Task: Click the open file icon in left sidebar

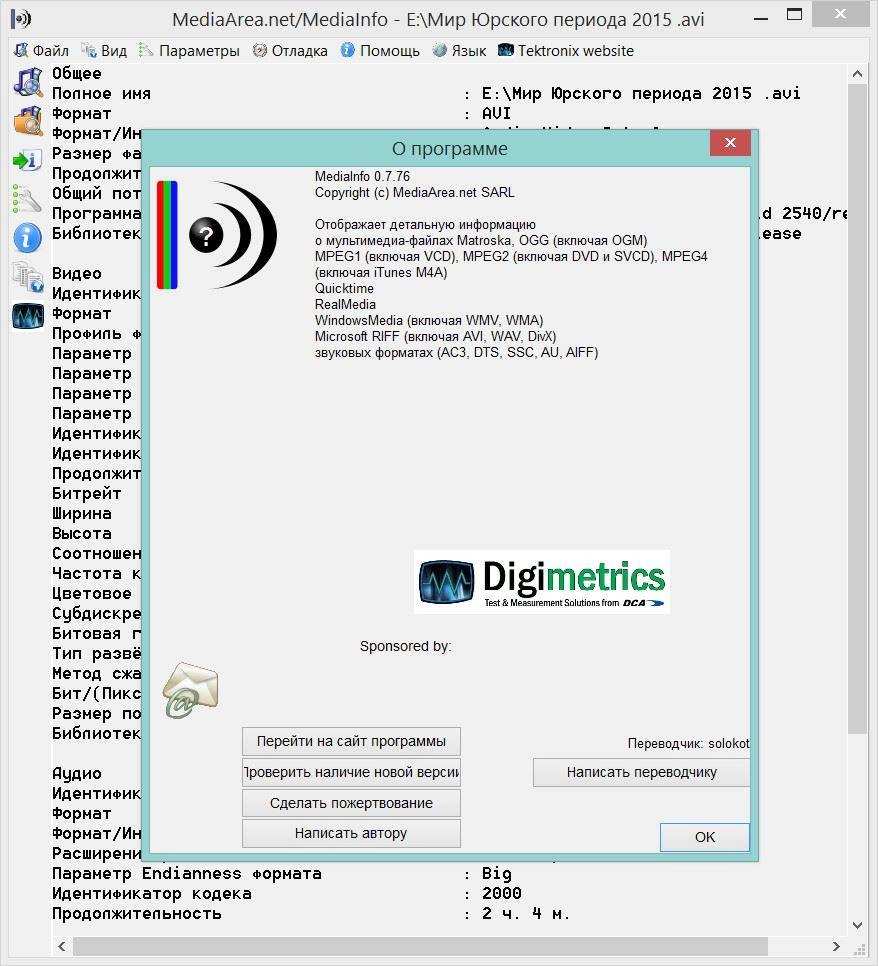Action: [x=28, y=83]
